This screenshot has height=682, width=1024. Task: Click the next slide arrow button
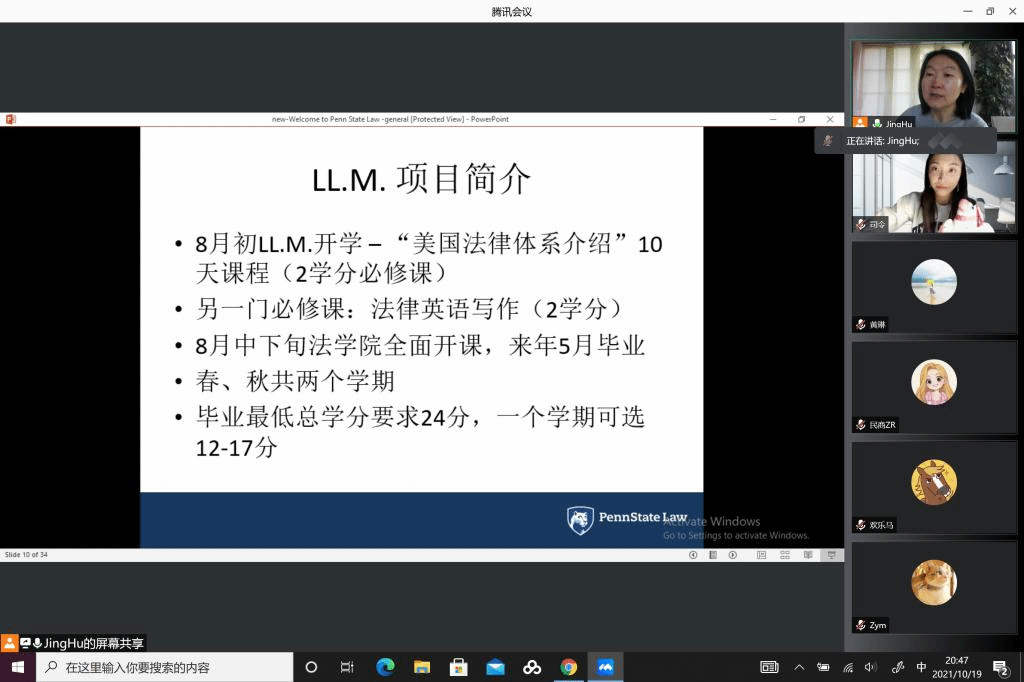point(732,555)
